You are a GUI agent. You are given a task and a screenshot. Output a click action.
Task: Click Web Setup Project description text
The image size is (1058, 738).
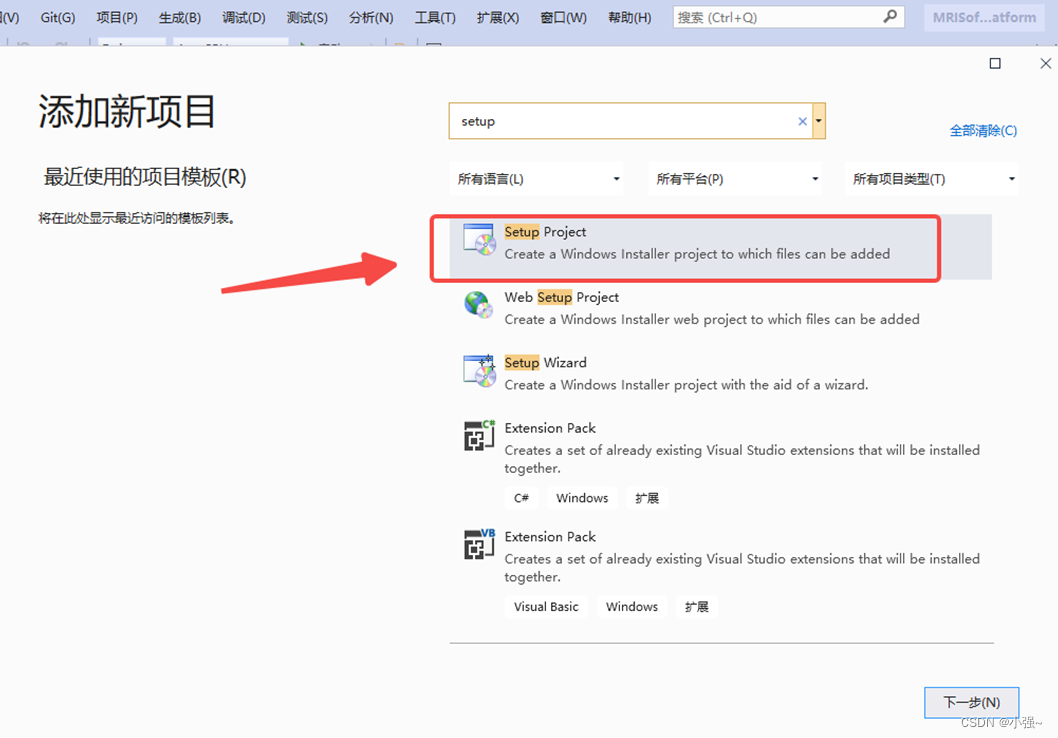pyautogui.click(x=712, y=320)
